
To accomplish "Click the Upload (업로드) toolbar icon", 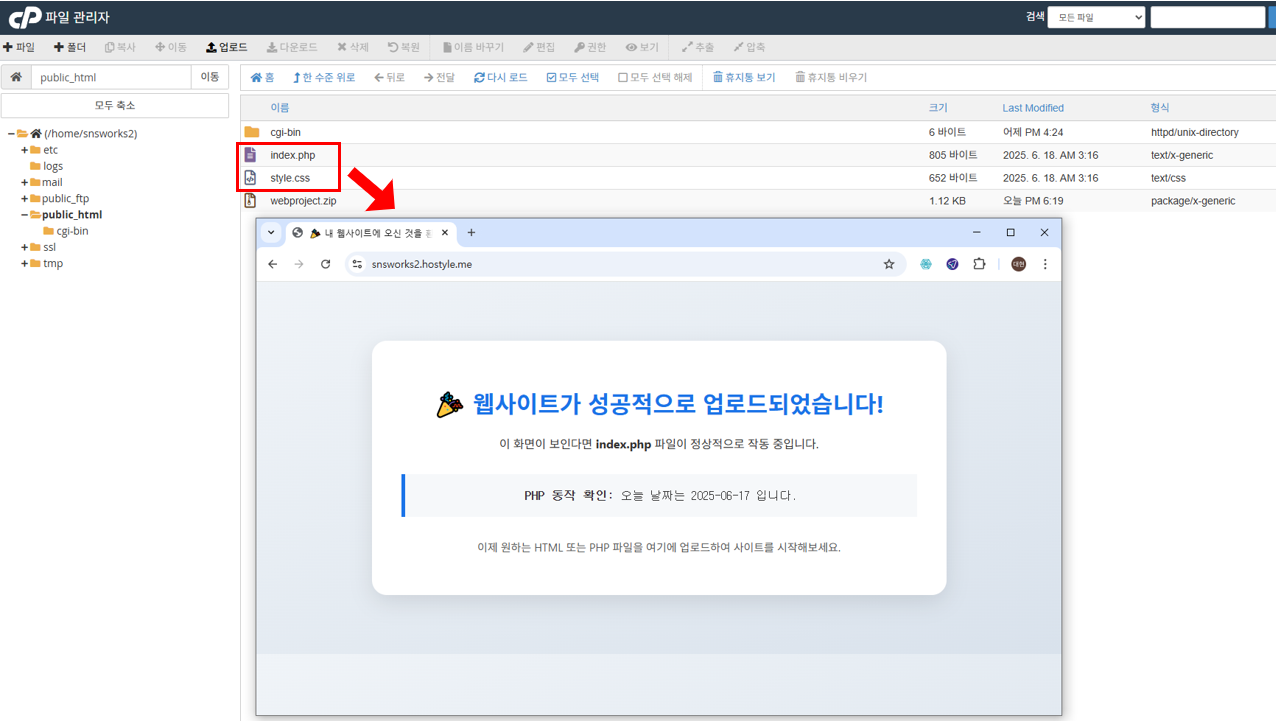I will (x=226, y=47).
